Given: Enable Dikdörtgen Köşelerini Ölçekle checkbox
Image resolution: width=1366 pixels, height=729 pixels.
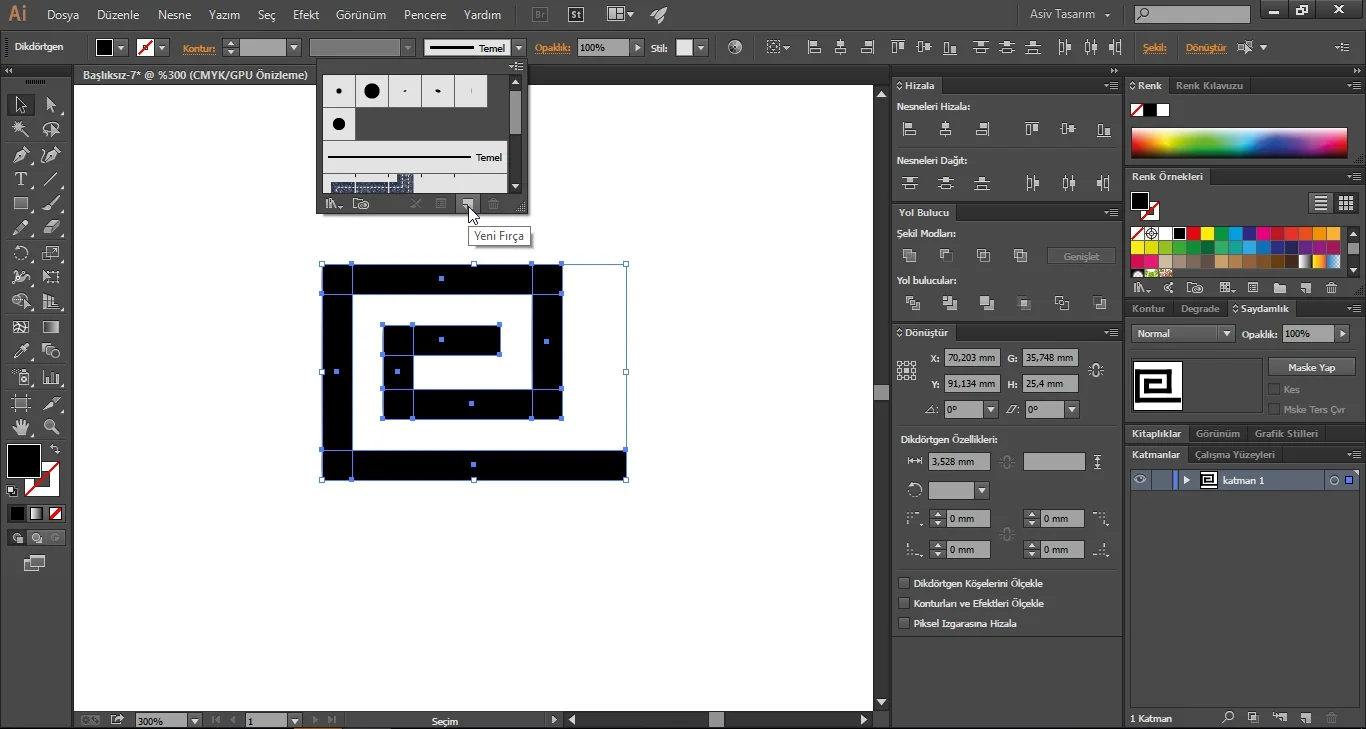Looking at the screenshot, I should tap(904, 583).
